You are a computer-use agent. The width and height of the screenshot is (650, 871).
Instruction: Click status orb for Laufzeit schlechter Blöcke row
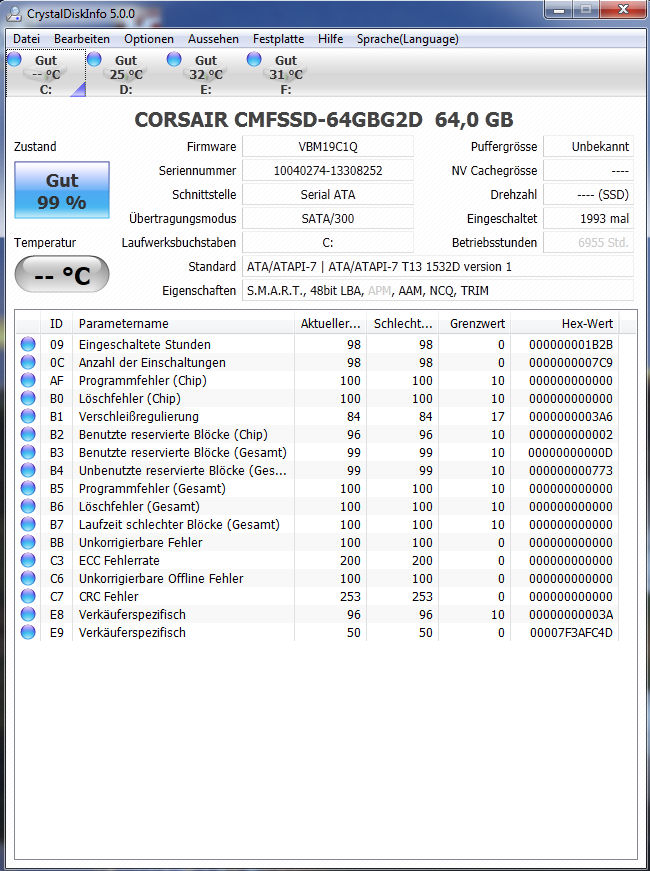point(28,524)
